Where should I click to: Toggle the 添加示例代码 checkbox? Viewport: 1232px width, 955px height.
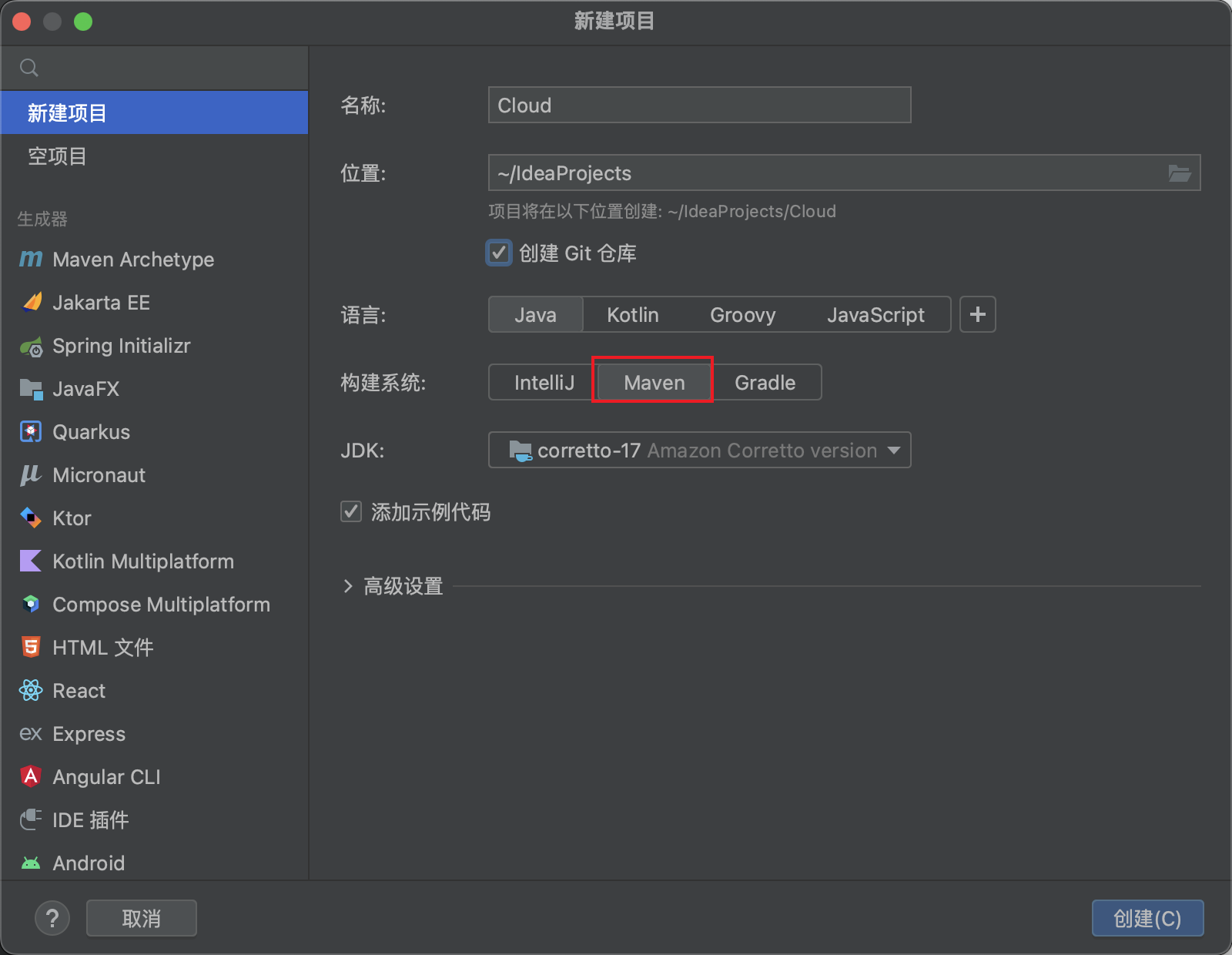351,511
